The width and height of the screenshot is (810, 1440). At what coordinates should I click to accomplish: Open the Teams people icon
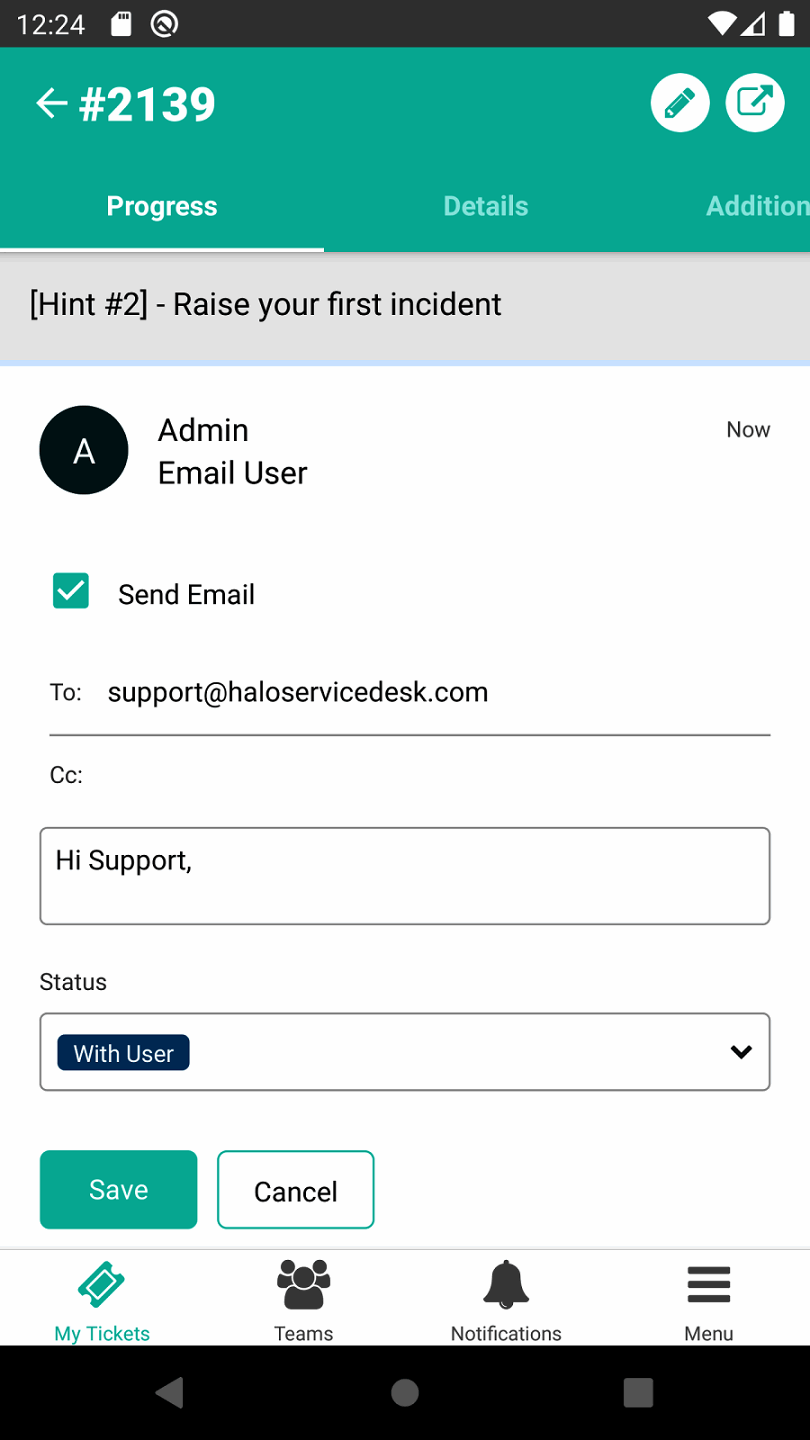pos(303,1285)
